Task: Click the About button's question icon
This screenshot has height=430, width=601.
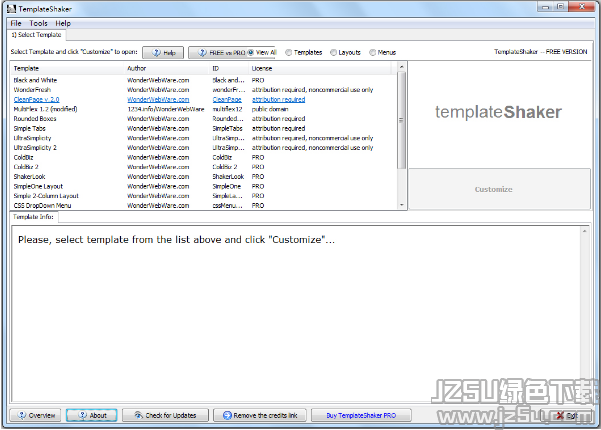Action: click(x=82, y=415)
